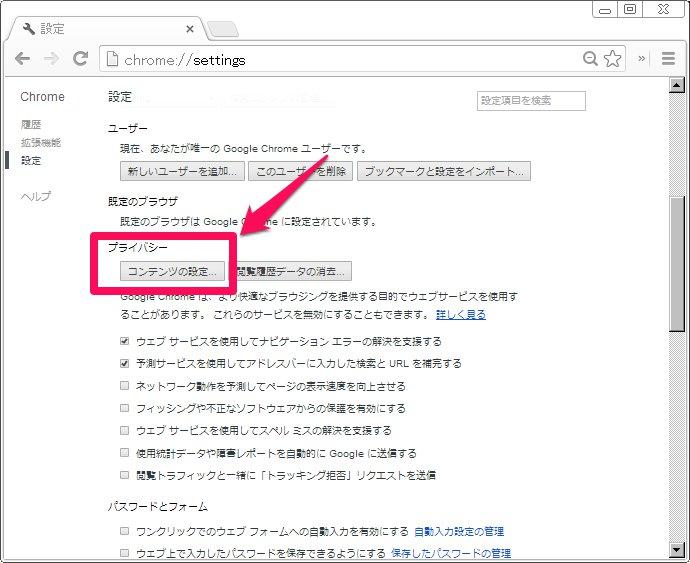Open 拡張機能 in the sidebar
This screenshot has width=690, height=563.
40,143
